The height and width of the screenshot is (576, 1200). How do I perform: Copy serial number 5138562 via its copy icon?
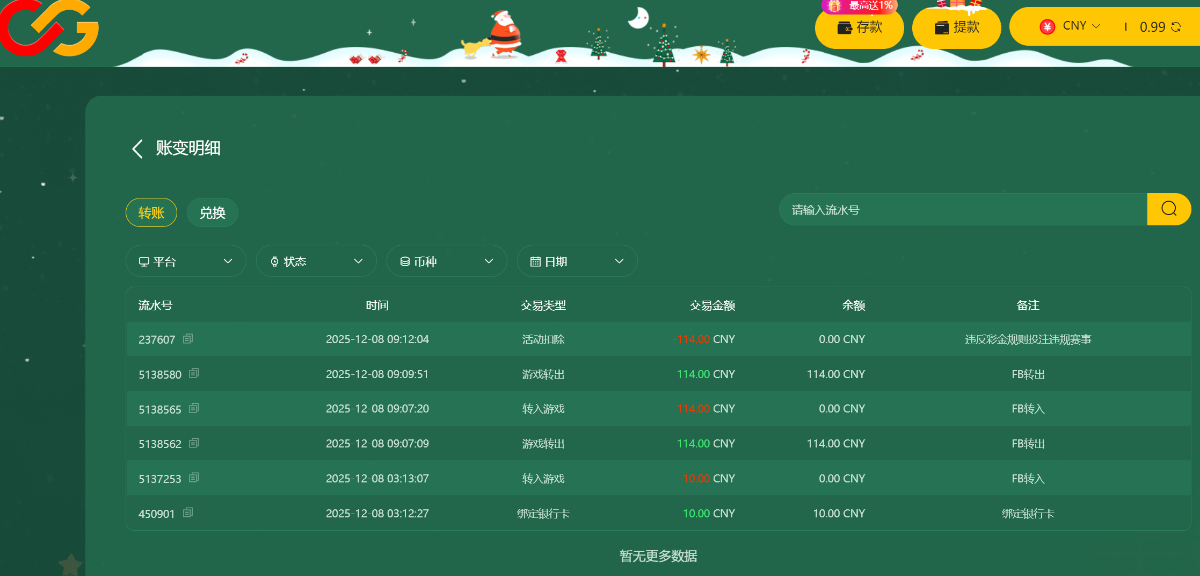[x=194, y=443]
